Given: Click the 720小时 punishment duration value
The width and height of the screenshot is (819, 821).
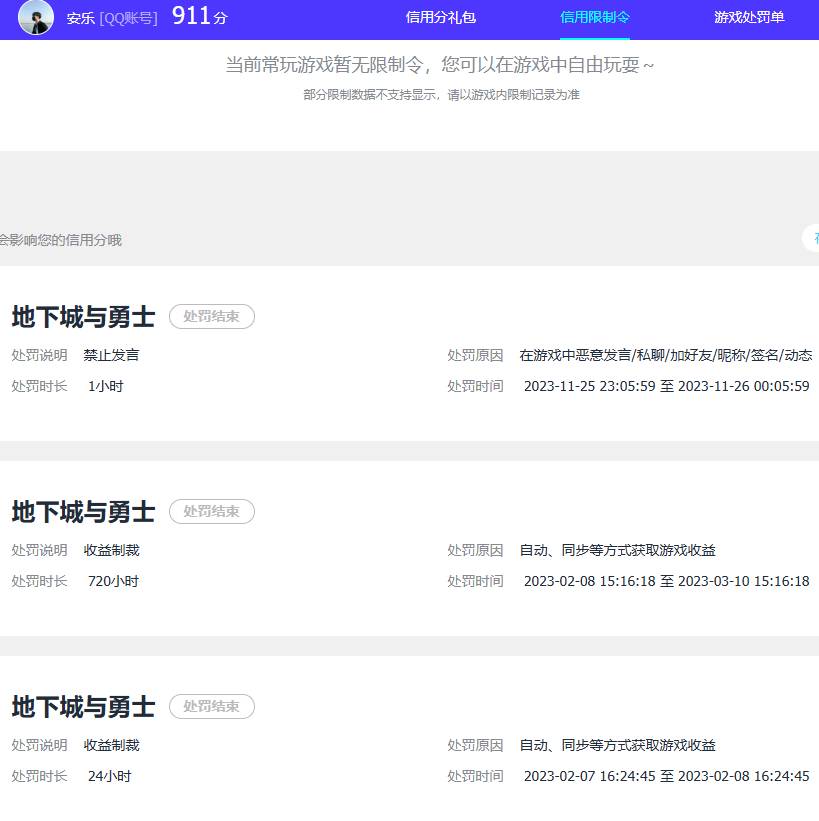Looking at the screenshot, I should click(x=112, y=580).
